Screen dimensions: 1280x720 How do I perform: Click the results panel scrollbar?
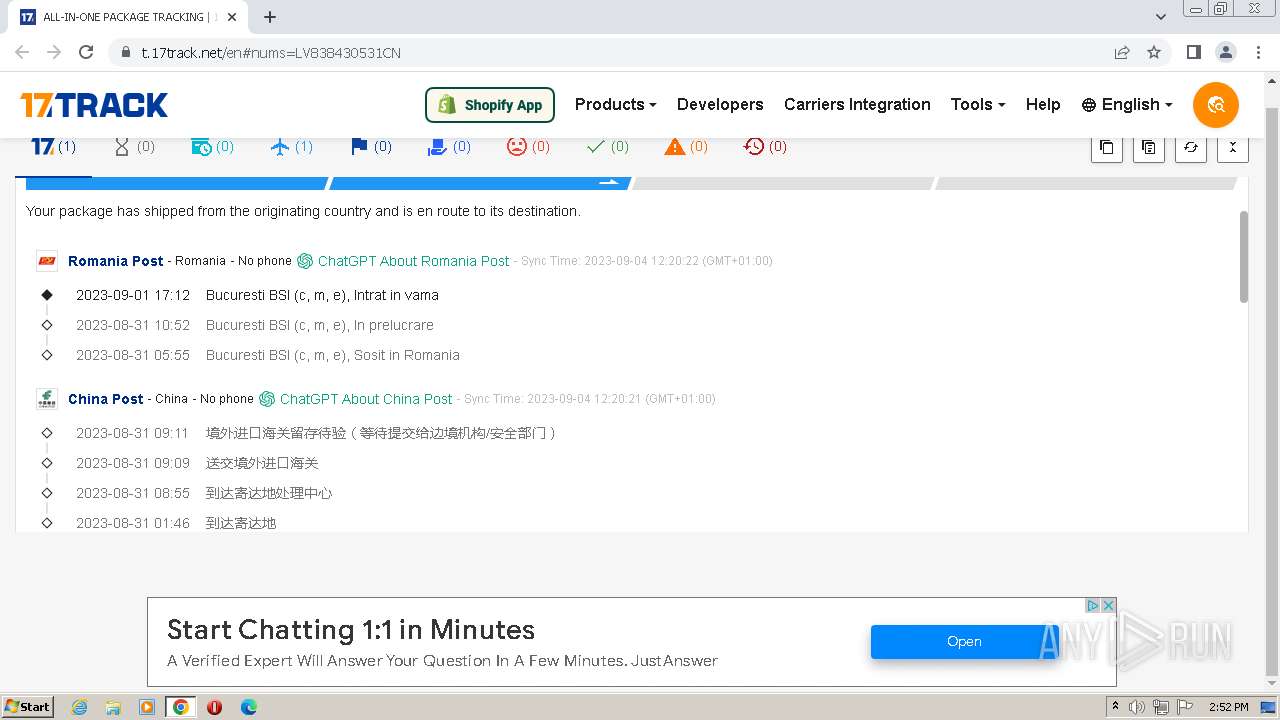1244,256
